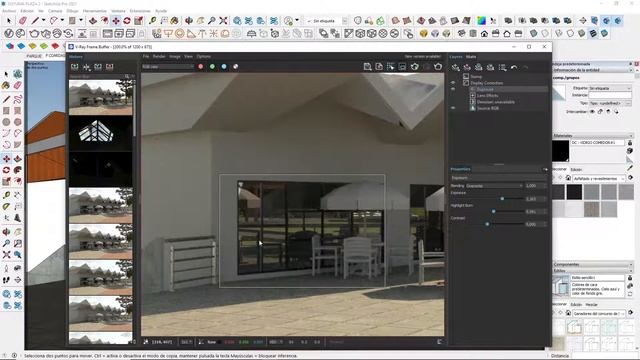Select the wood texture swatch in materials grid
The width and height of the screenshot is (640, 360).
591,209
